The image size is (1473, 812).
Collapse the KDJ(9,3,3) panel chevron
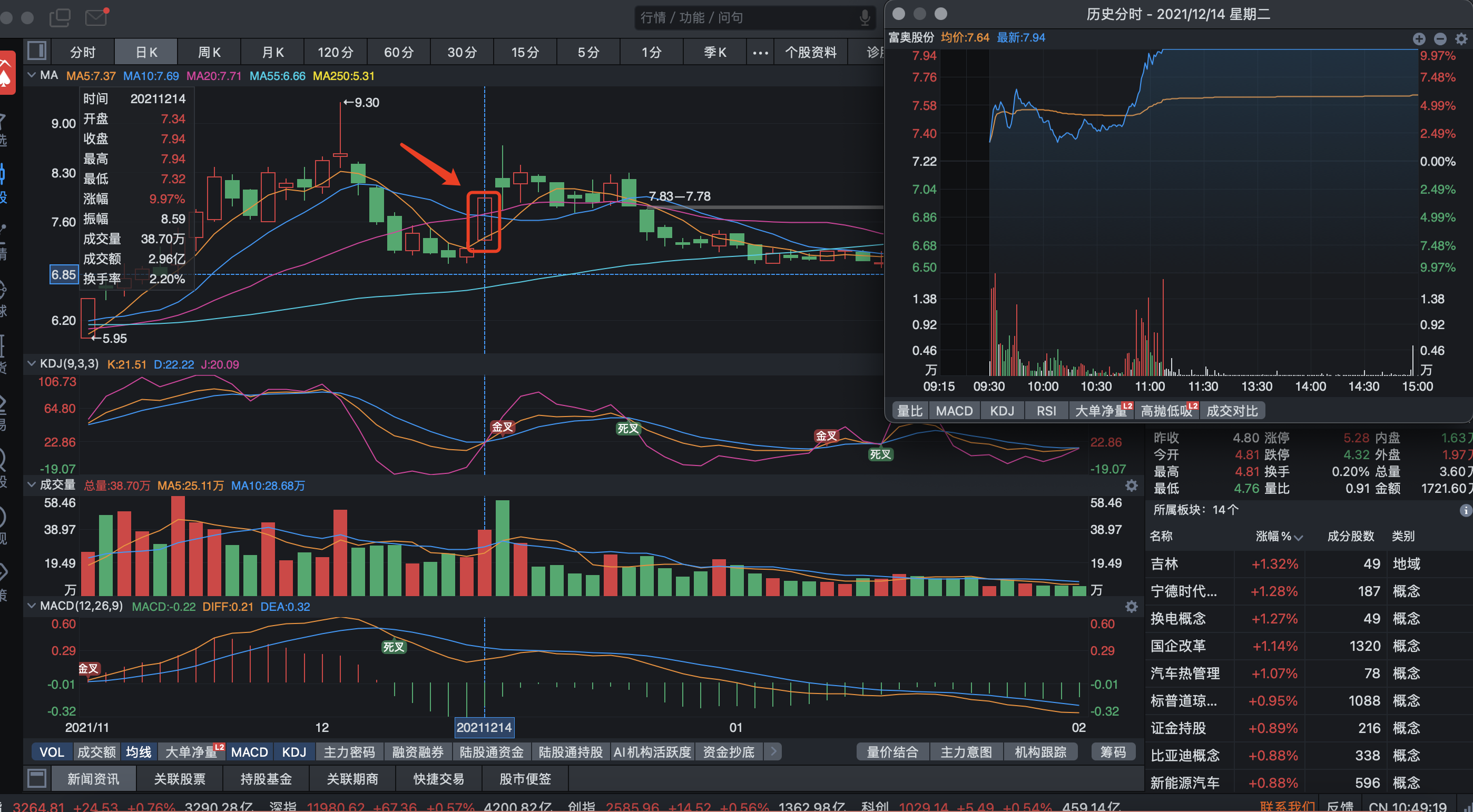point(32,363)
